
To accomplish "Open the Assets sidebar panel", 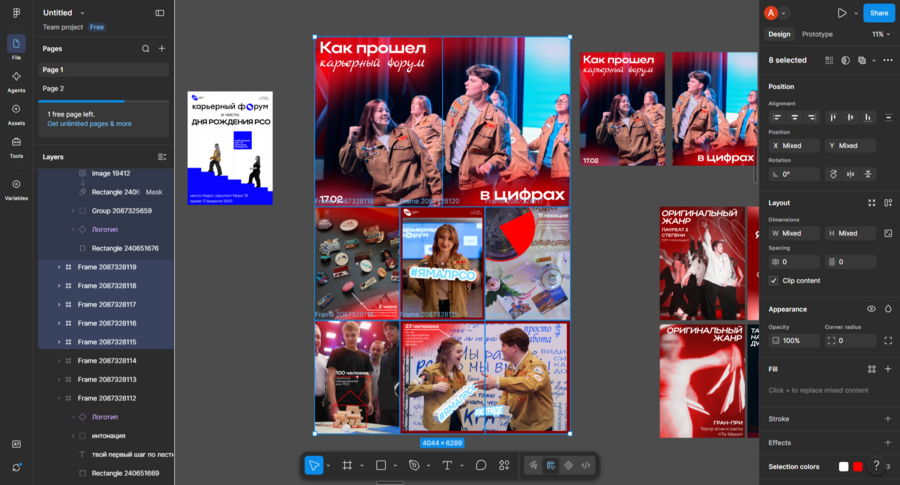I will 16,114.
